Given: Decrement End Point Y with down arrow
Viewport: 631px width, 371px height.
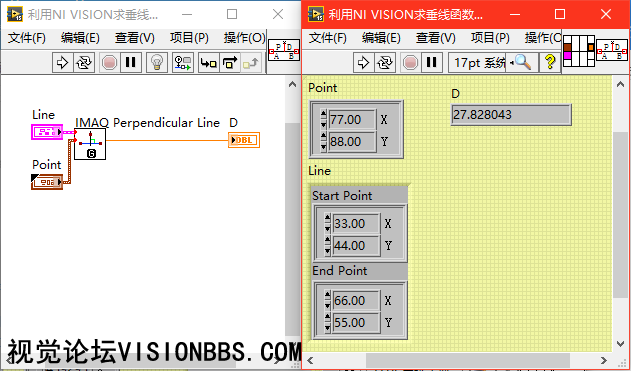Looking at the screenshot, I should pos(328,328).
